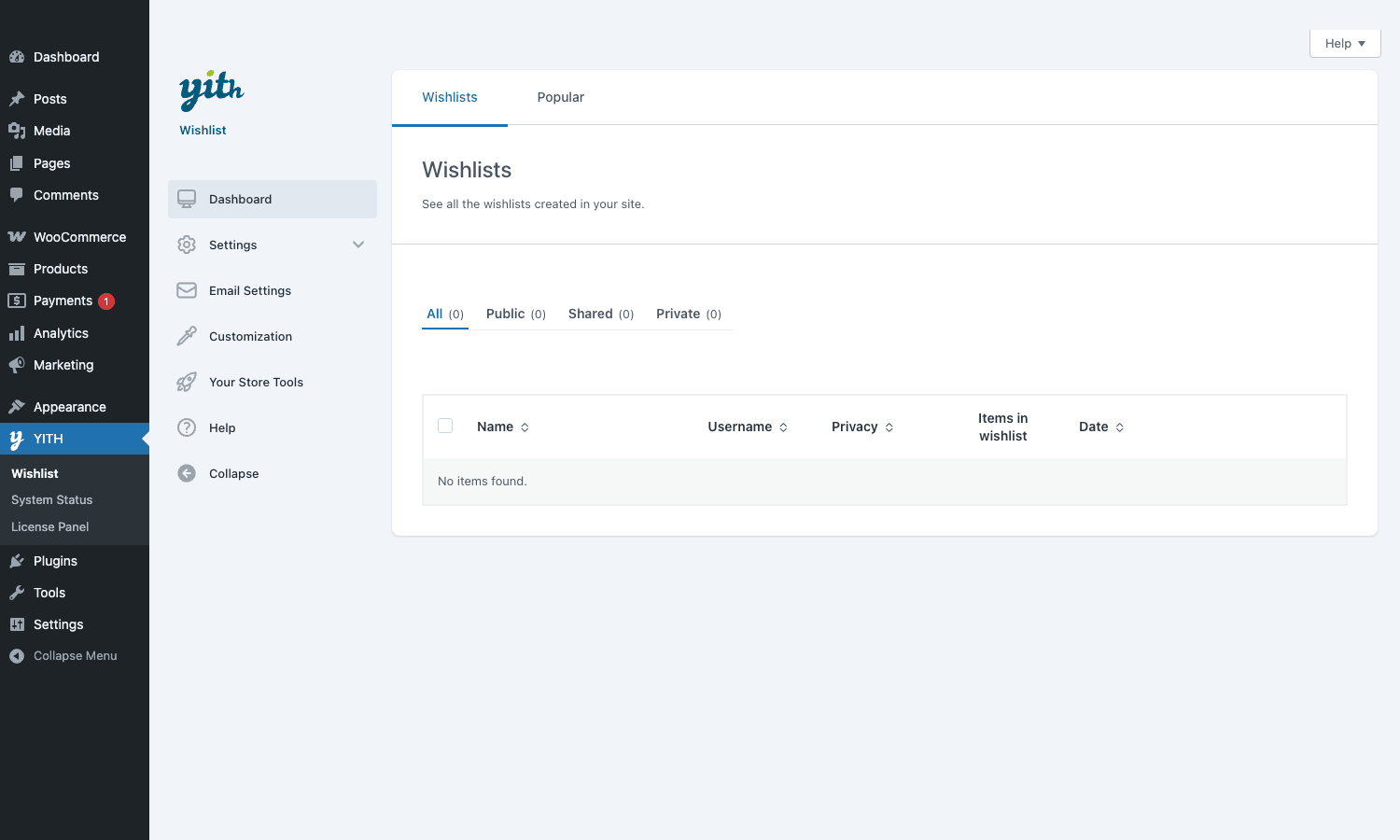Image resolution: width=1400 pixels, height=840 pixels.
Task: Expand the YITH Settings submenu chevron
Action: (358, 245)
